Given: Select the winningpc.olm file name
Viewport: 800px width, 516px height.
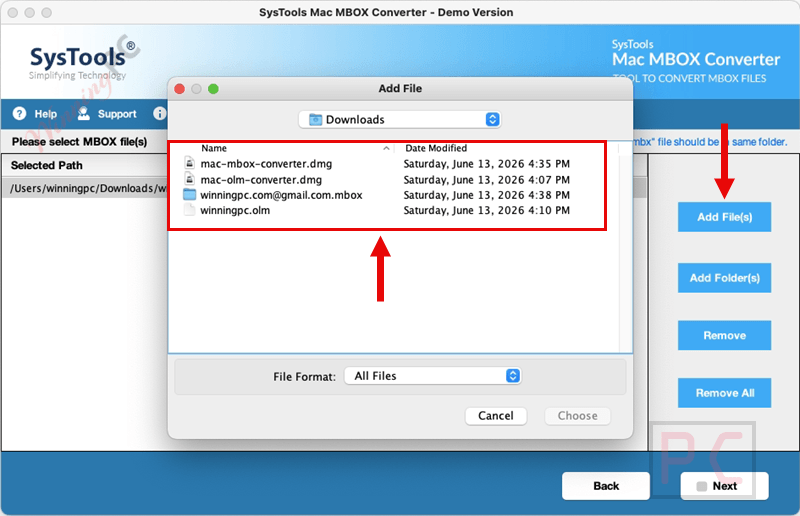Looking at the screenshot, I should click(x=235, y=210).
